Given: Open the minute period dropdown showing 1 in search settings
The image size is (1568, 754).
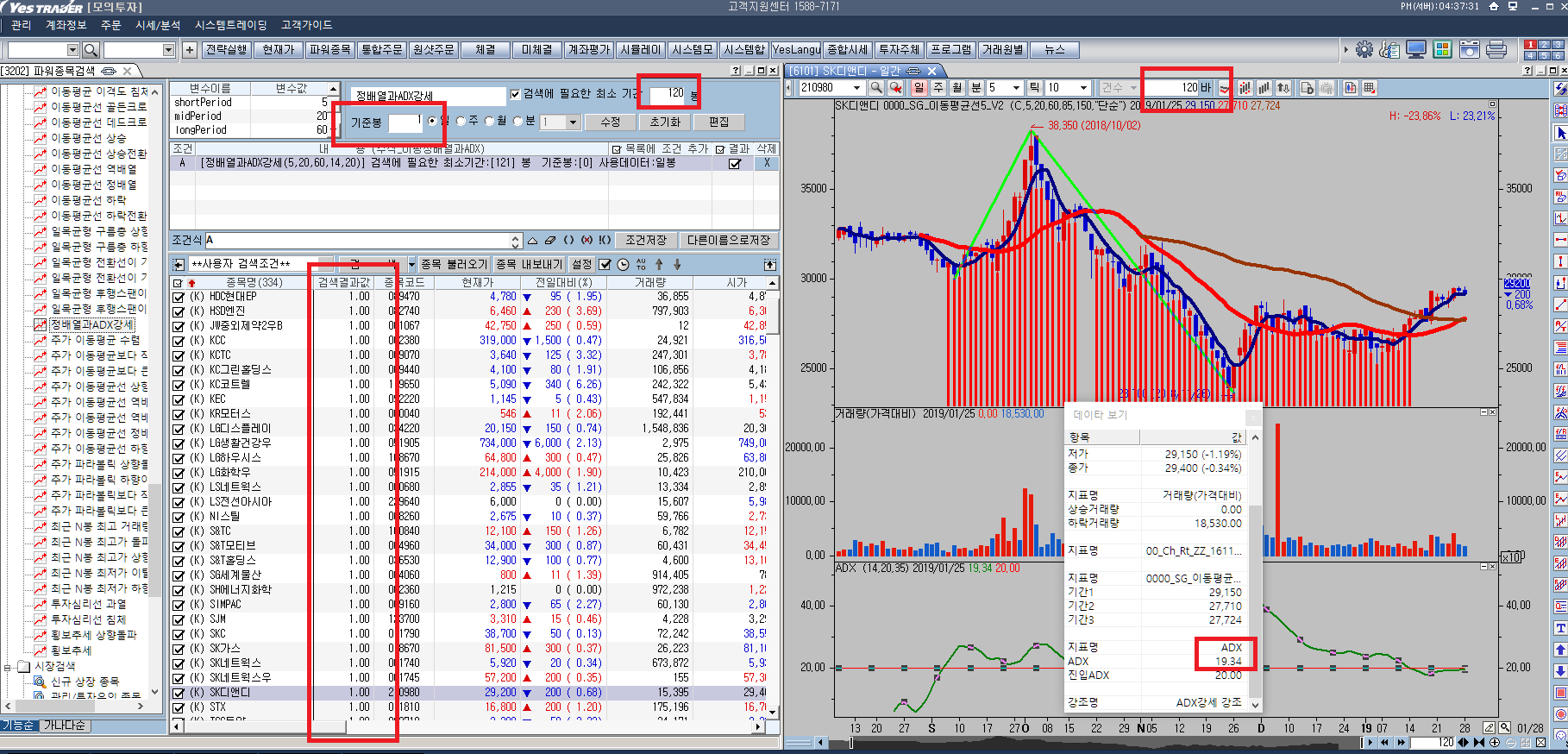Looking at the screenshot, I should tap(573, 122).
